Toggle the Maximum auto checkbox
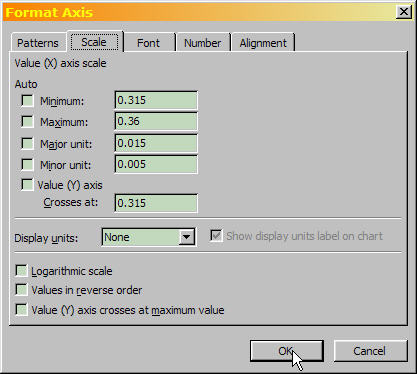Image resolution: width=417 pixels, height=374 pixels. click(x=27, y=122)
